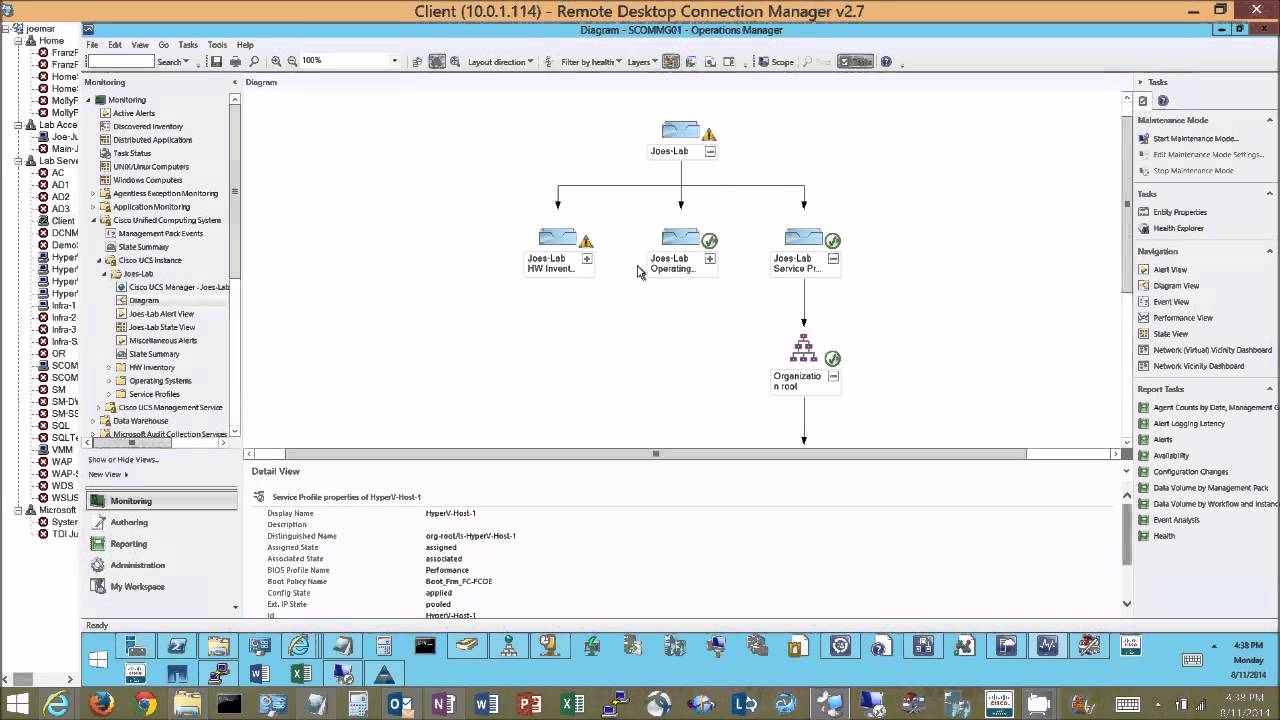Click the magnifier find icon beside print
The width and height of the screenshot is (1280, 720).
(x=254, y=62)
